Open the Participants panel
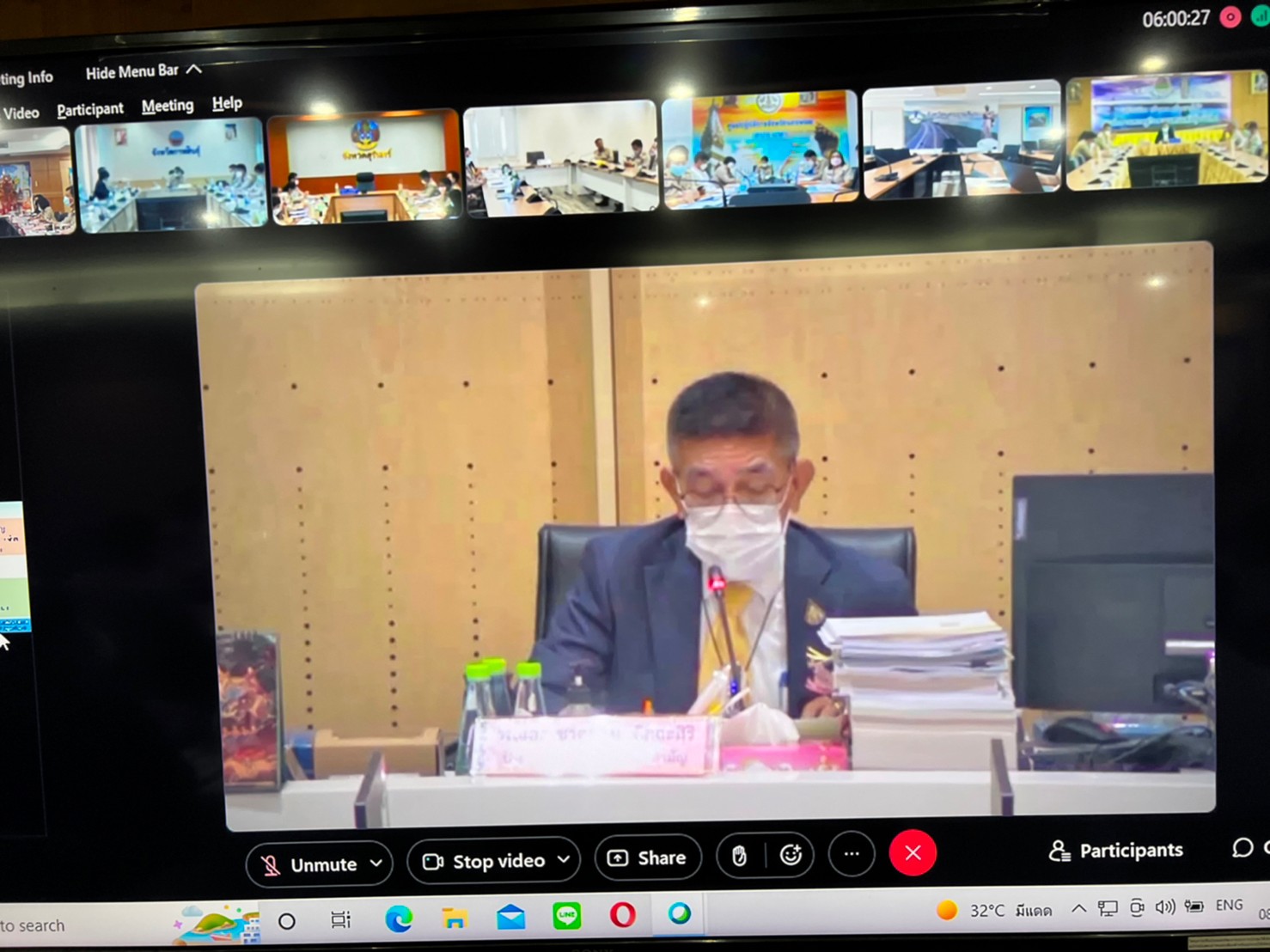1270x952 pixels. [x=1115, y=851]
